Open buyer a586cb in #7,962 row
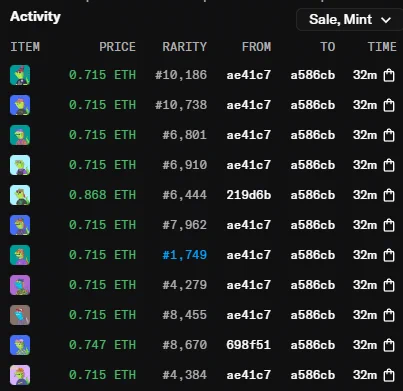The width and height of the screenshot is (403, 391). [313, 225]
